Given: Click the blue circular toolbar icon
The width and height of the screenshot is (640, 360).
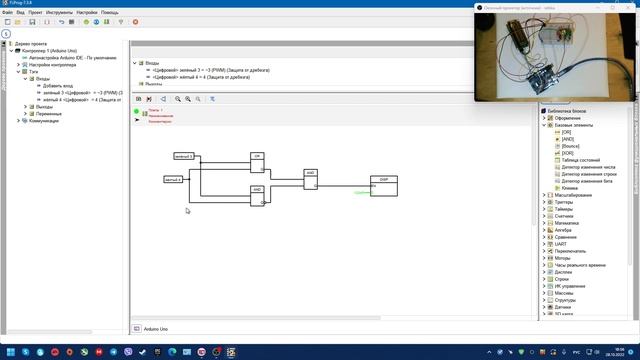Looking at the screenshot, I should [96, 22].
